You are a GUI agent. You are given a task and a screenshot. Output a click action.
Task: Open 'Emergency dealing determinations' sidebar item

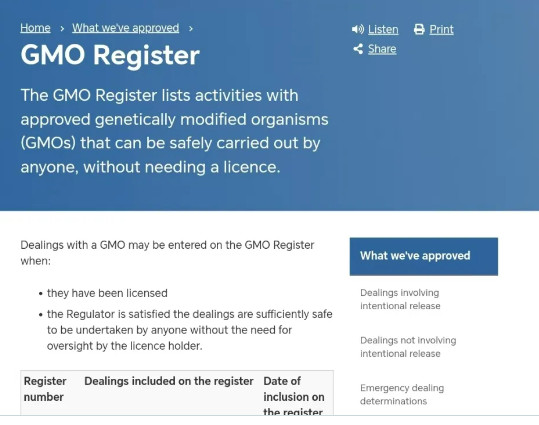click(x=402, y=394)
